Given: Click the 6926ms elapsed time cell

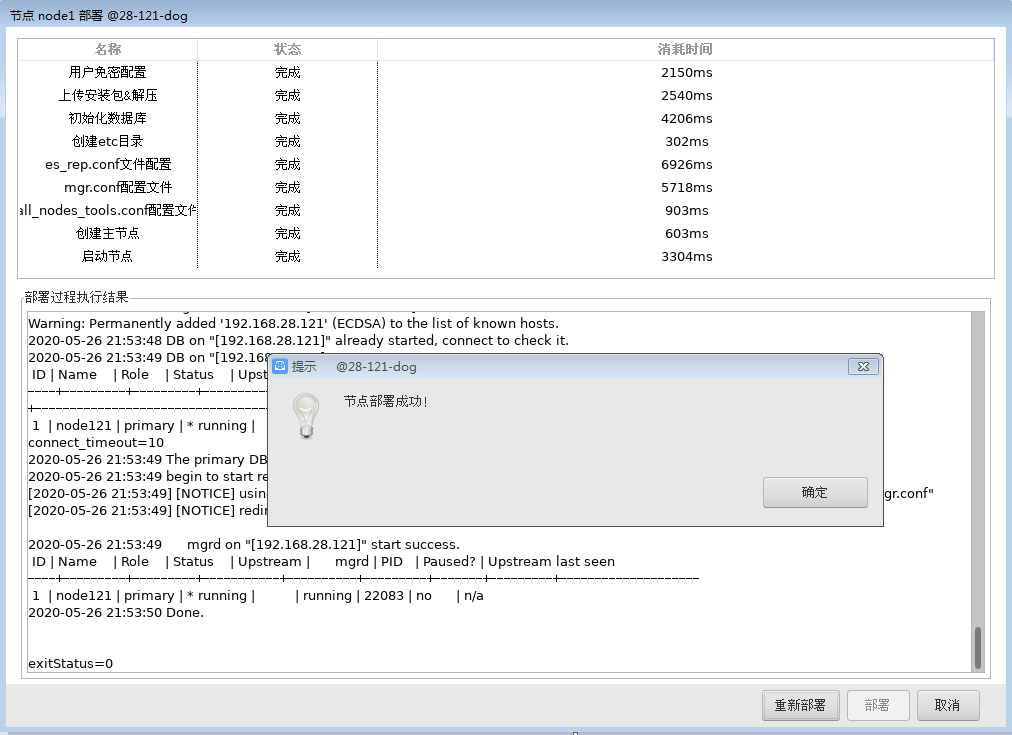Looking at the screenshot, I should coord(687,165).
